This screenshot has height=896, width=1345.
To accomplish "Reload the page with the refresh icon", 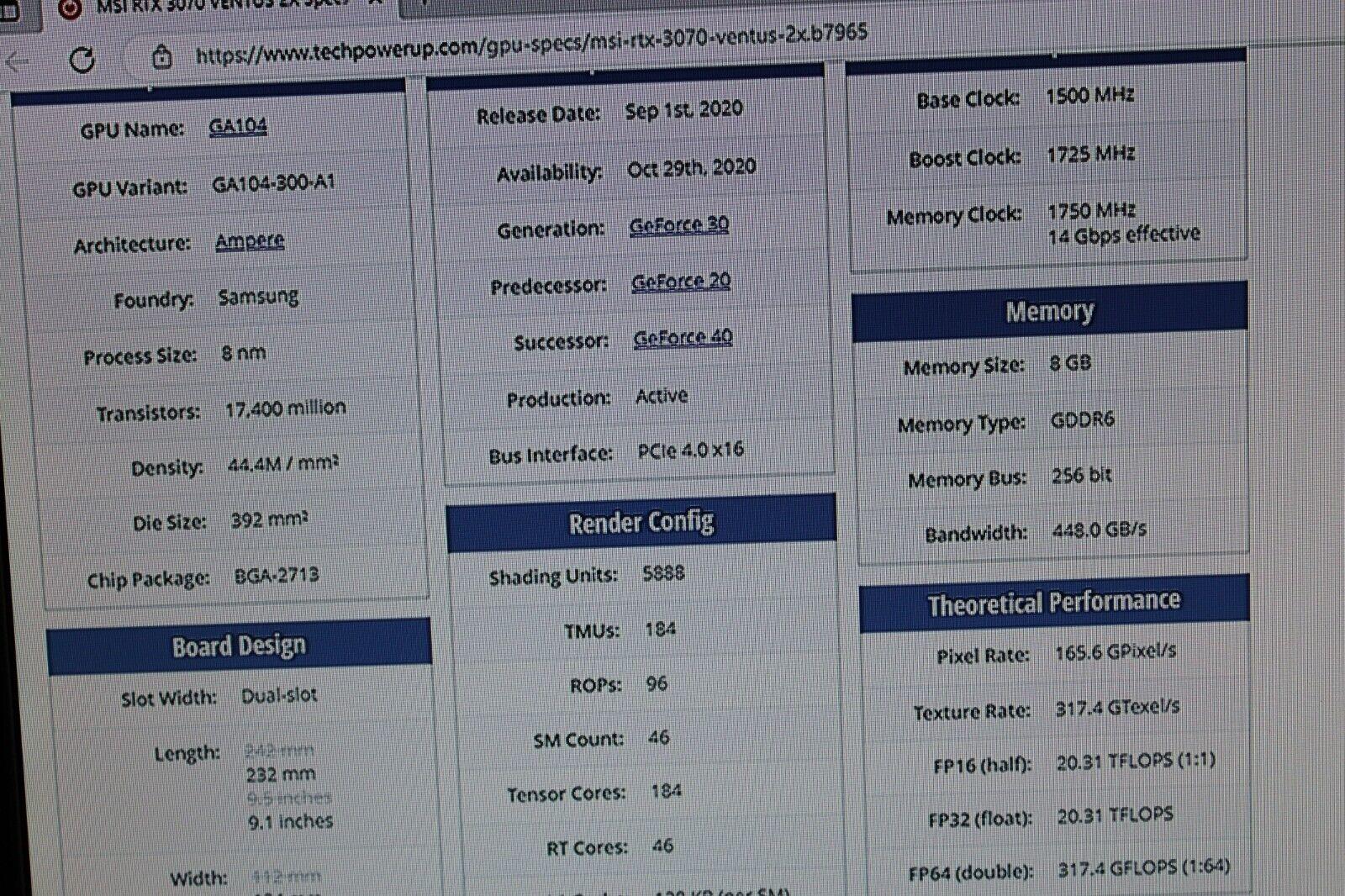I will [x=82, y=60].
